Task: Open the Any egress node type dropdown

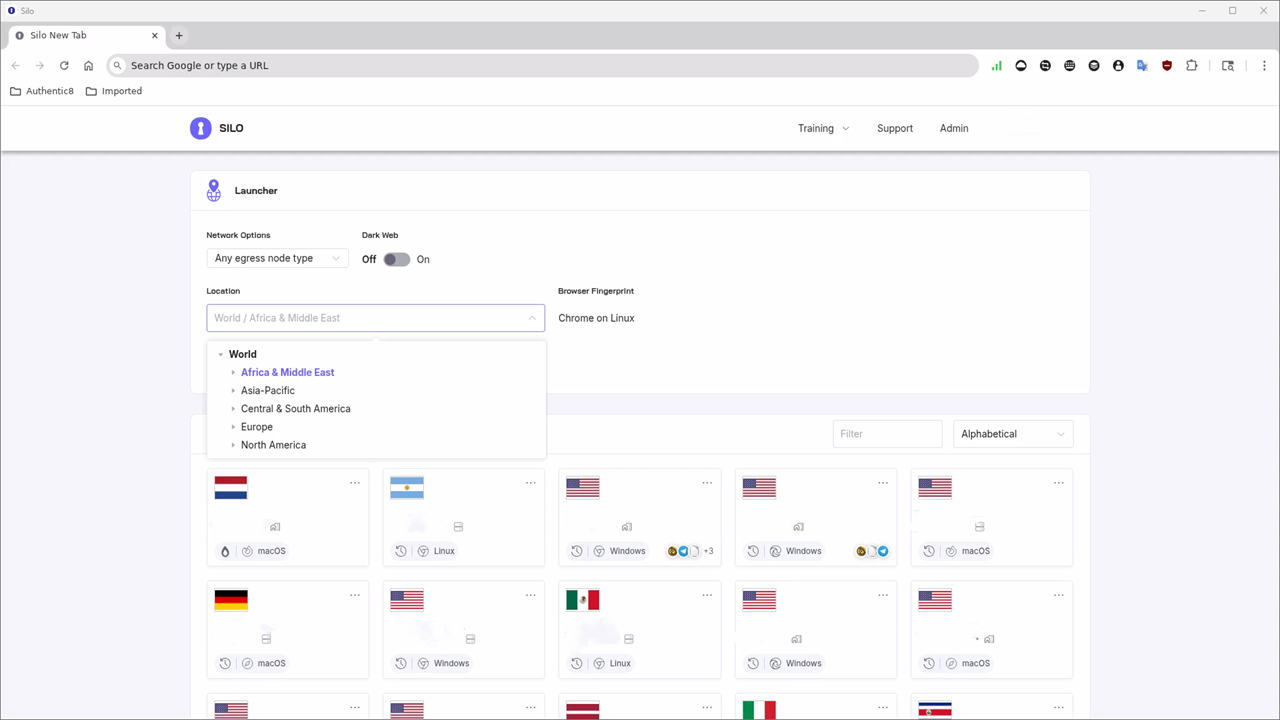Action: point(277,258)
